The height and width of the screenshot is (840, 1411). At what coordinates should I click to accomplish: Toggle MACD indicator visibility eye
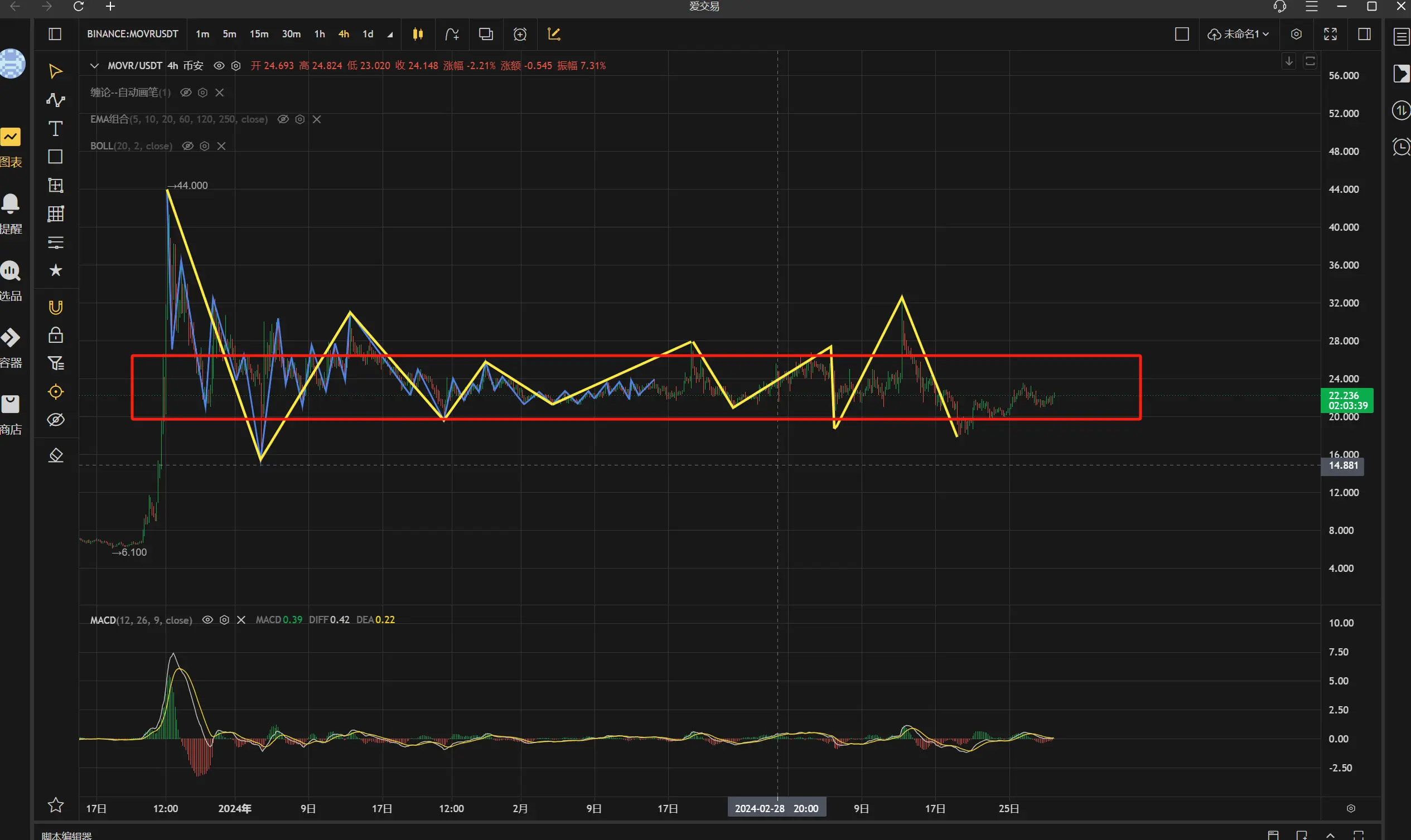click(207, 620)
